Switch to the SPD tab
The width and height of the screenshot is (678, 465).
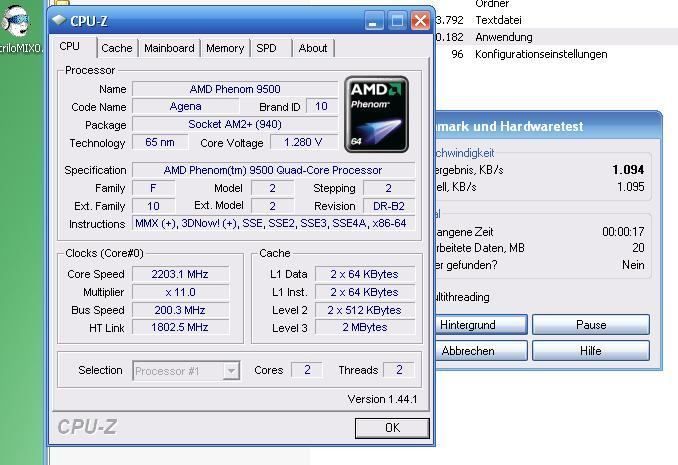266,48
